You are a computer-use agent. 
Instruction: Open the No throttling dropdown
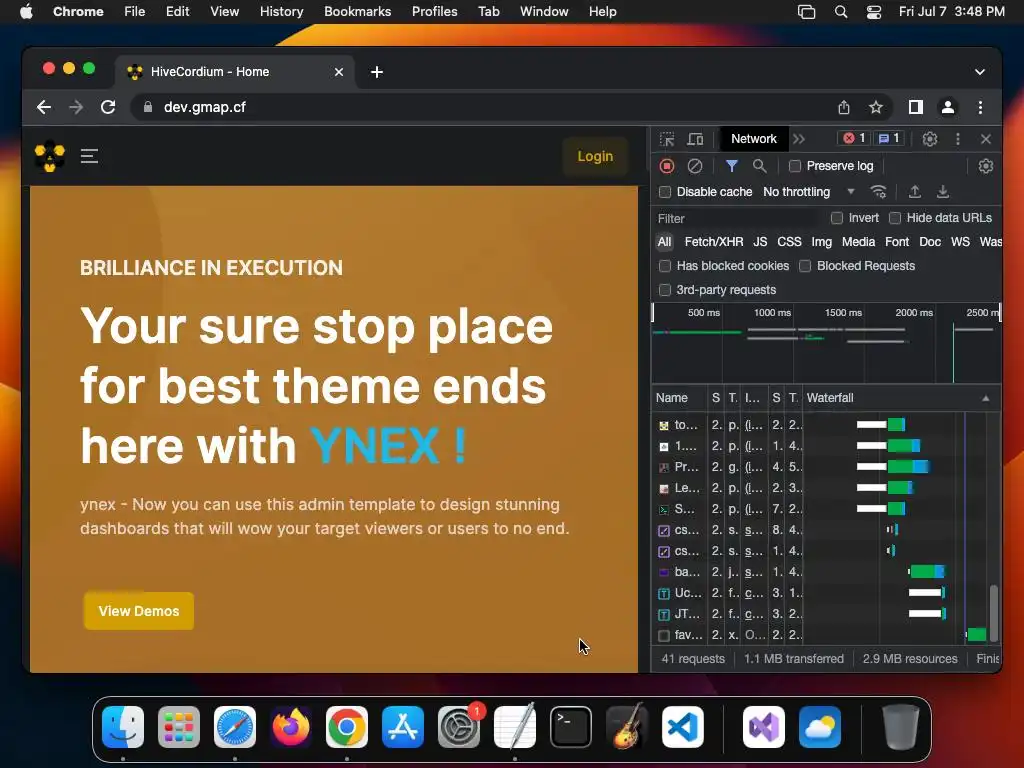point(808,191)
